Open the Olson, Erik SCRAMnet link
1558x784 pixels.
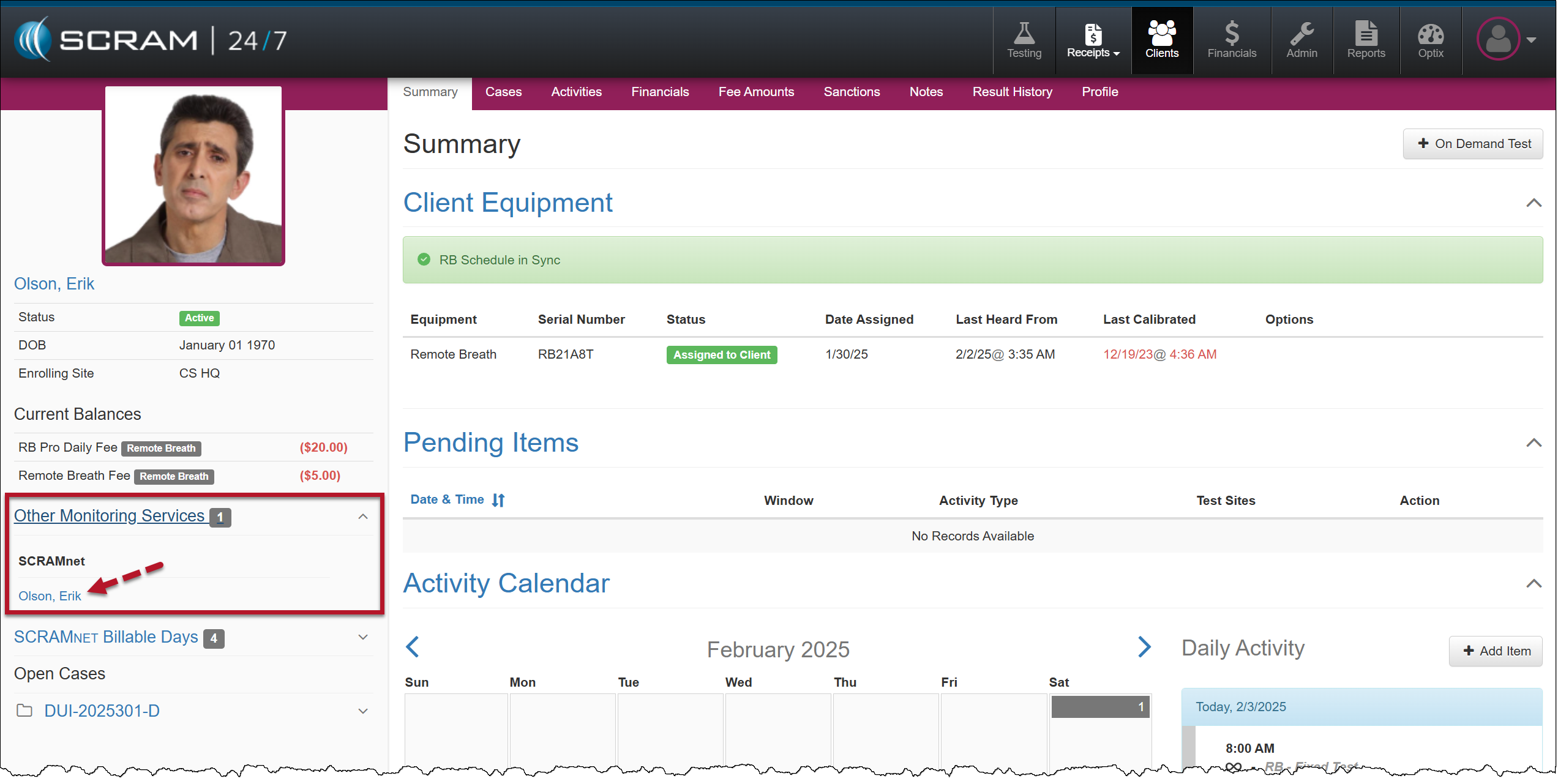50,595
